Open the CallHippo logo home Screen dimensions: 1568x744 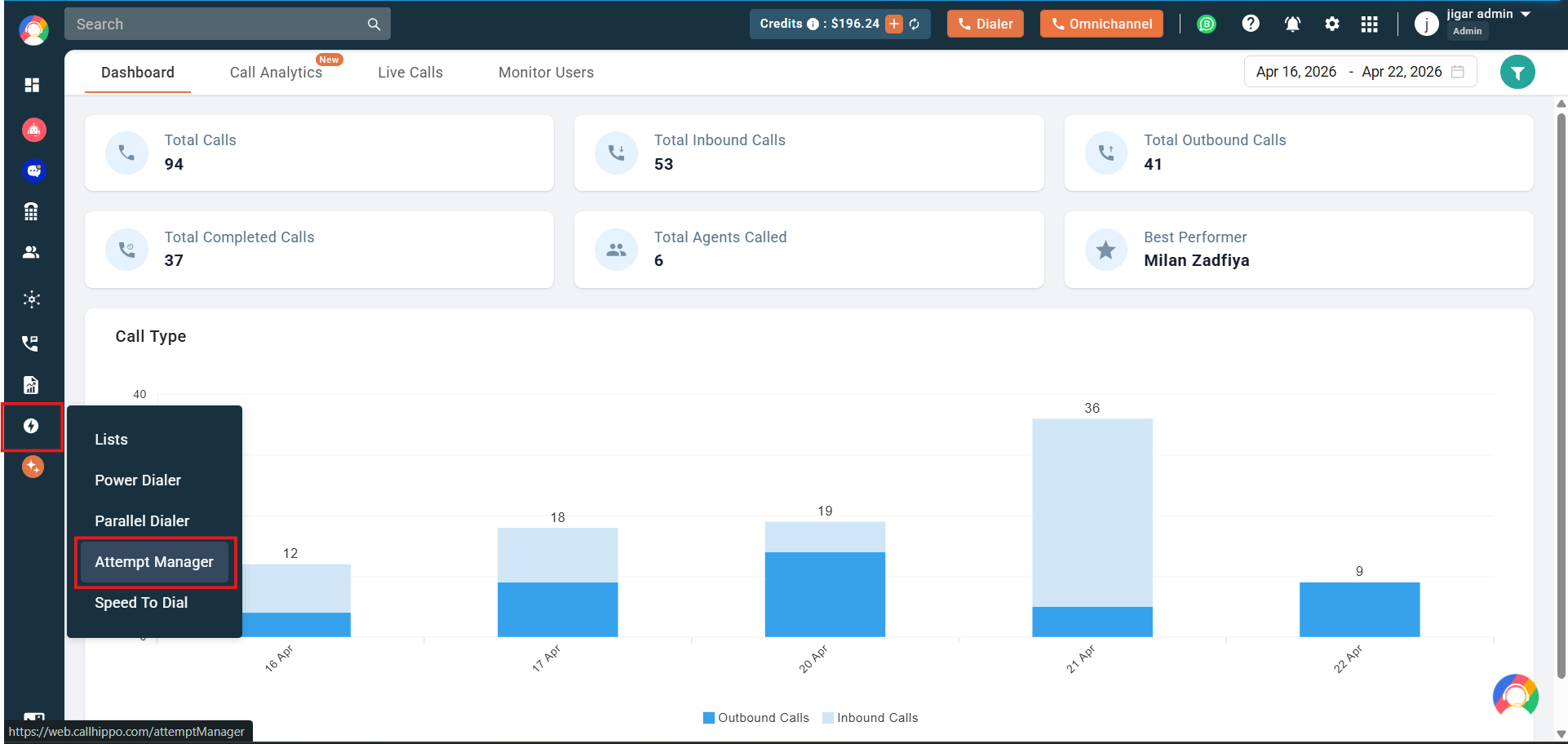[x=33, y=30]
